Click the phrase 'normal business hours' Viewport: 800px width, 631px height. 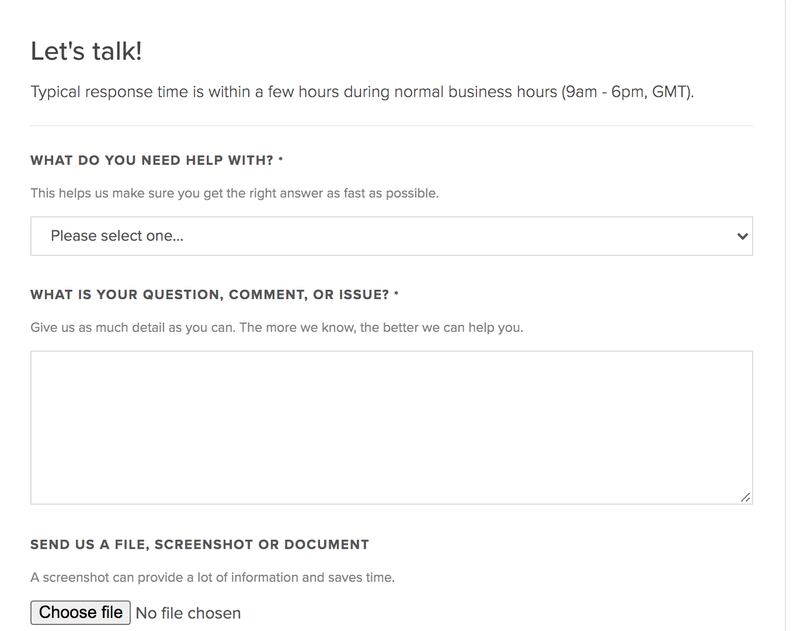coord(449,94)
